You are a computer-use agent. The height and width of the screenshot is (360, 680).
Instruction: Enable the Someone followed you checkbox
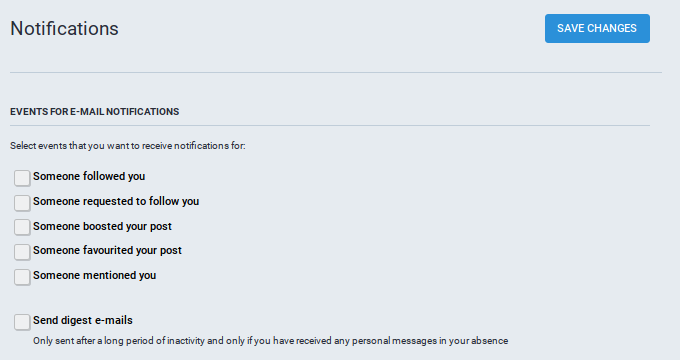tap(22, 178)
